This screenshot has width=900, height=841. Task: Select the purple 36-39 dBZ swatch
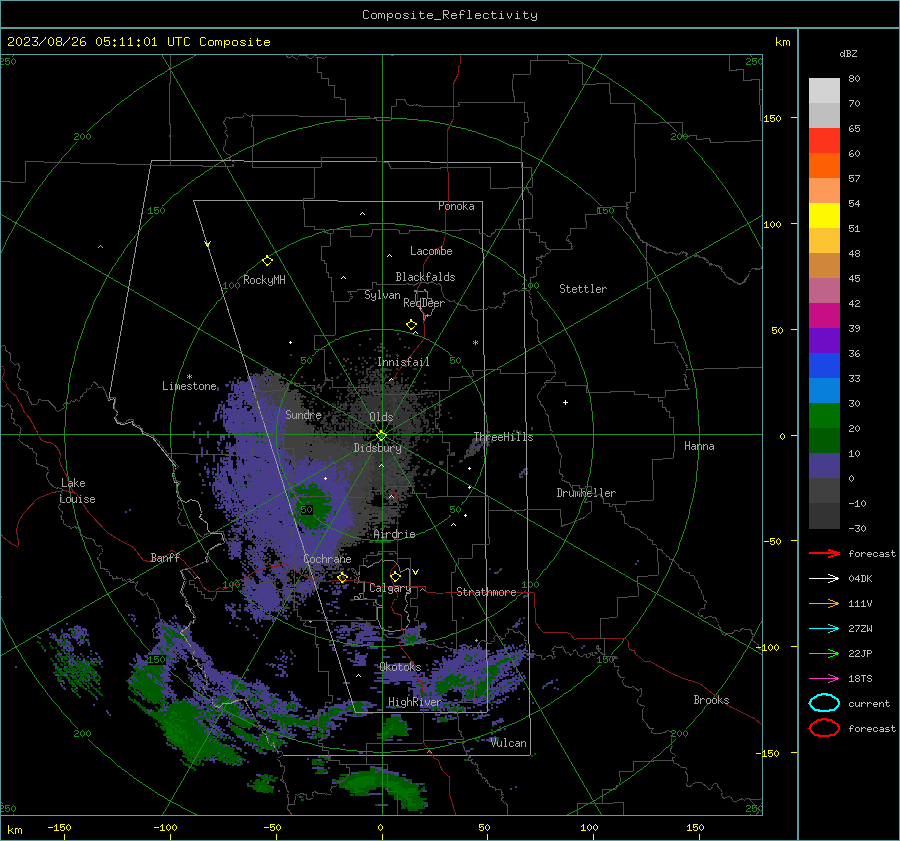pos(824,340)
